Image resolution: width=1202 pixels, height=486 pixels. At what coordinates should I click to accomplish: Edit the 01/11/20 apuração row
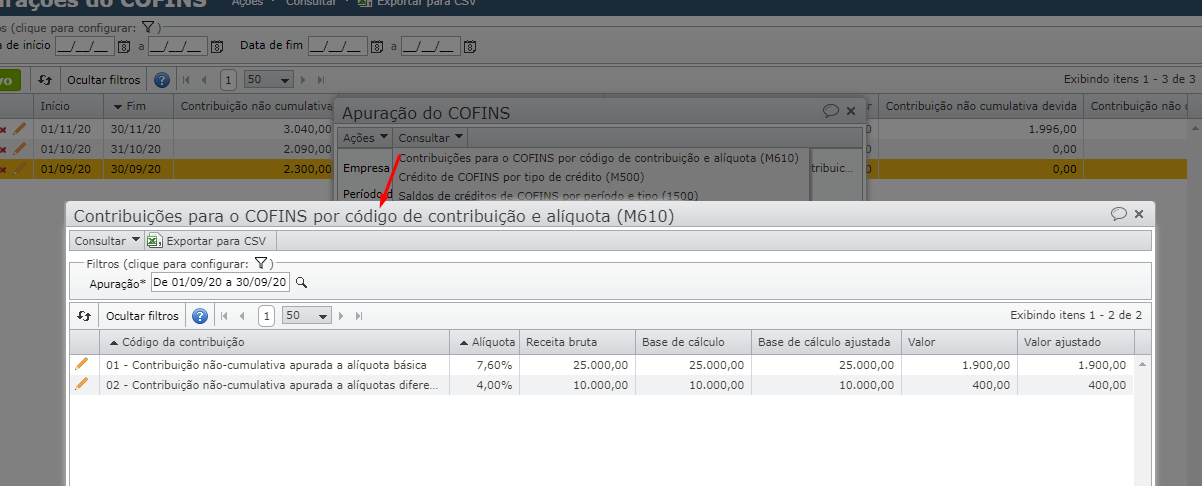click(19, 129)
